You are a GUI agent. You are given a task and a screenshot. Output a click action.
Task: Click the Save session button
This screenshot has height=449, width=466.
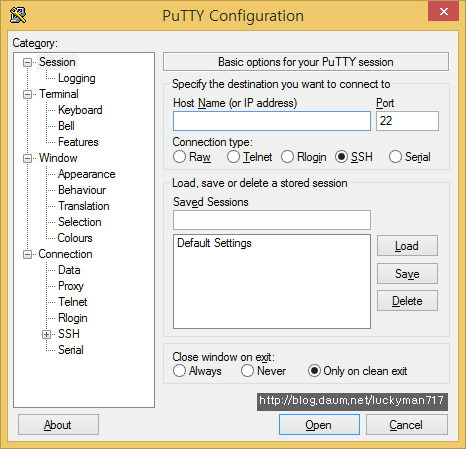point(407,274)
